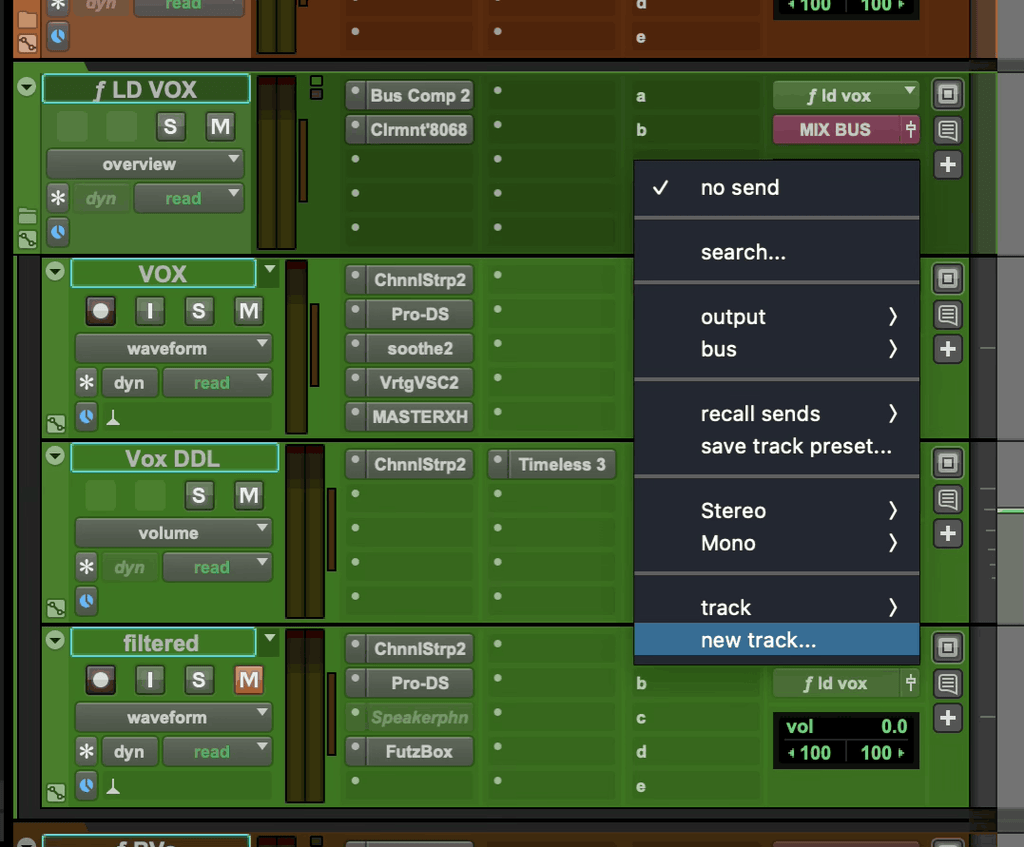Image resolution: width=1024 pixels, height=847 pixels.
Task: Toggle input monitoring on VOX track
Action: tap(150, 312)
